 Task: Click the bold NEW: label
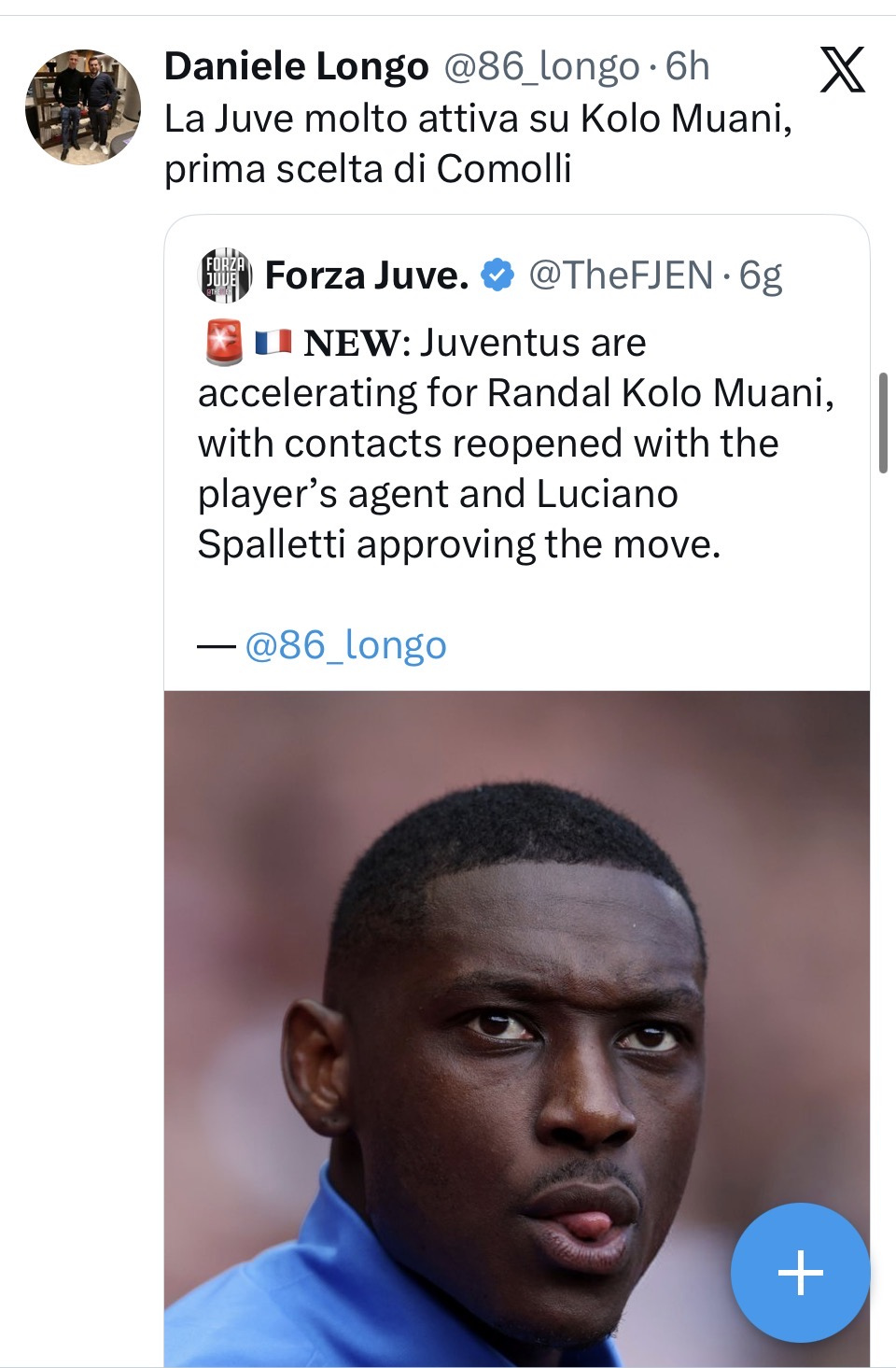click(x=357, y=343)
